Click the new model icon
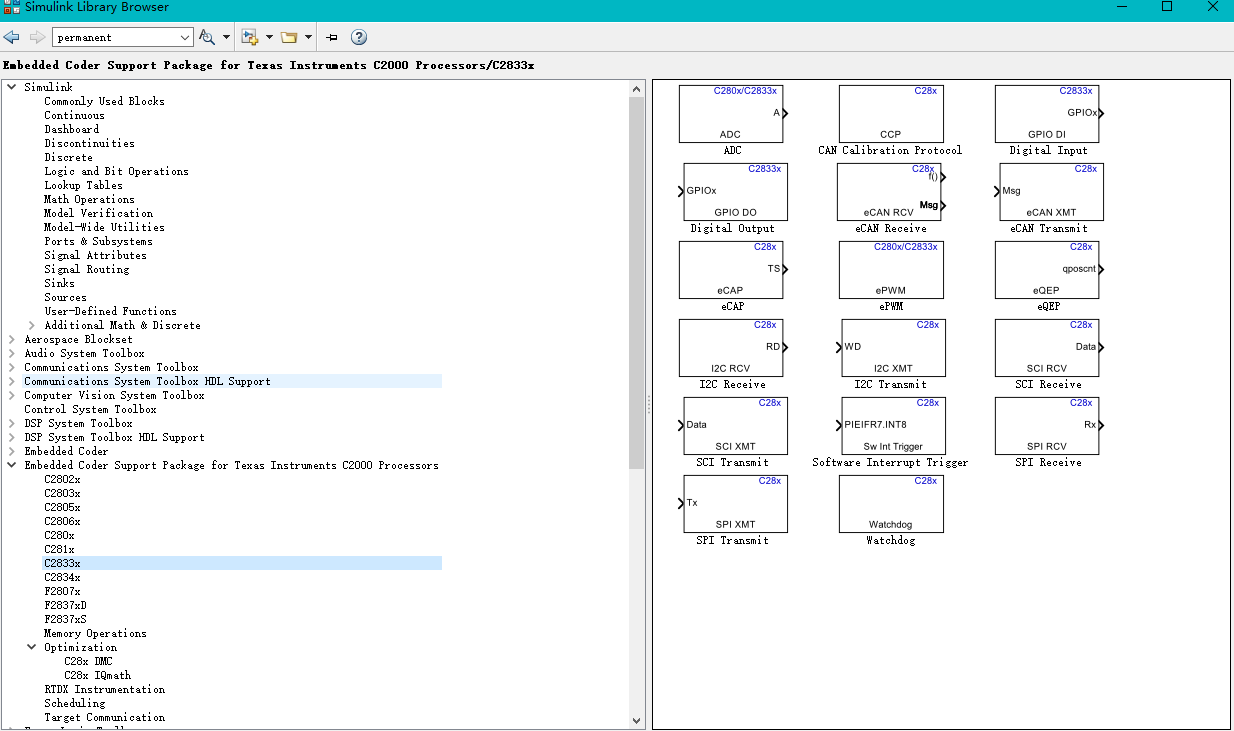1234x731 pixels. [250, 37]
